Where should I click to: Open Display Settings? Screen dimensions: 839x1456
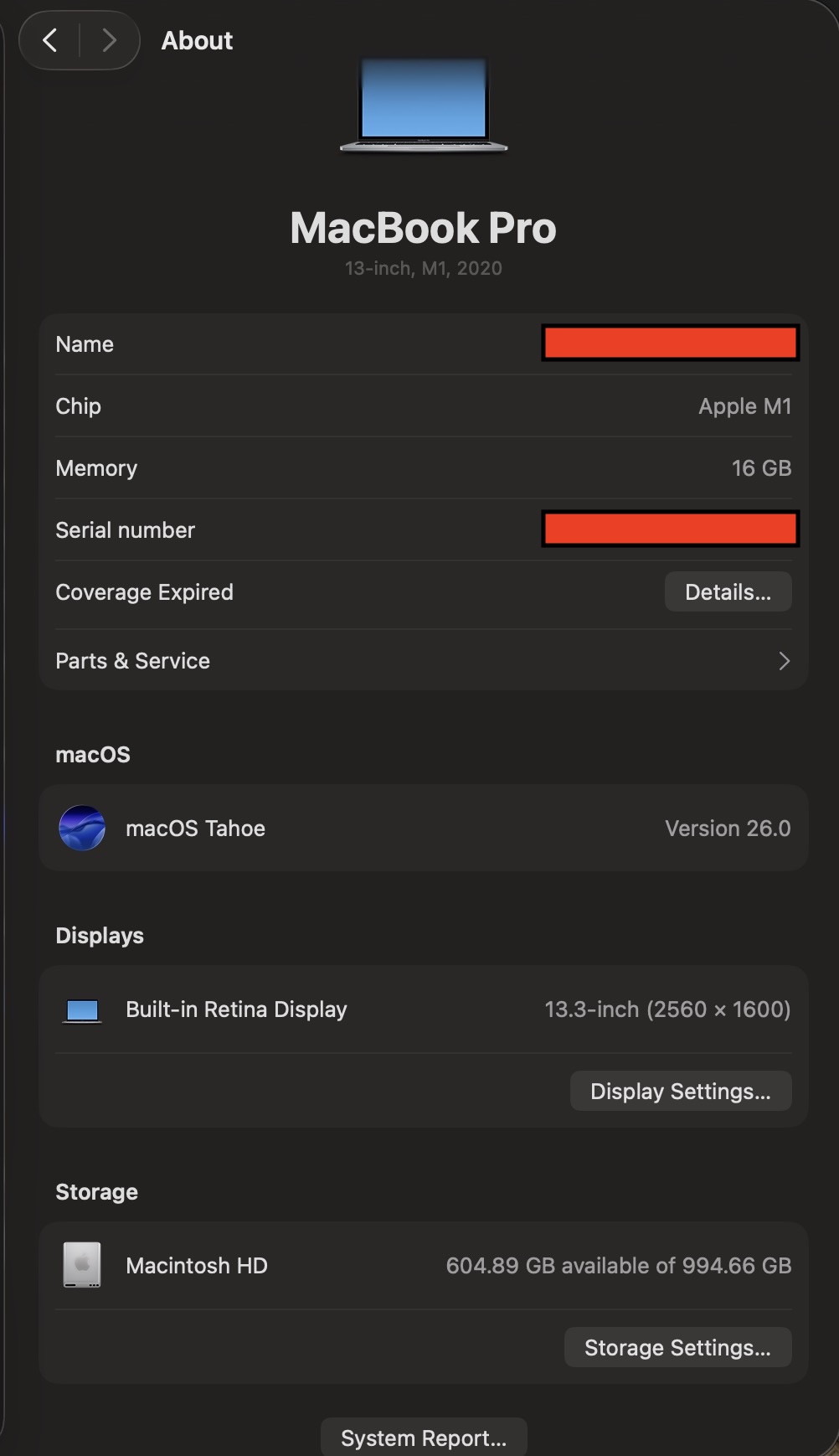(680, 1091)
